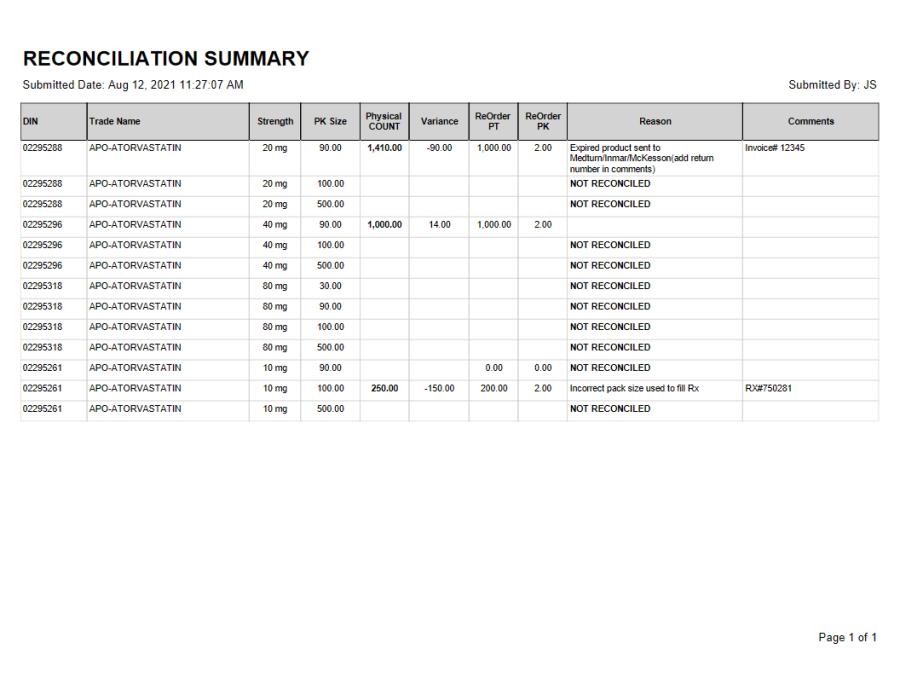Click the Strength column header
The width and height of the screenshot is (900, 695).
click(275, 121)
